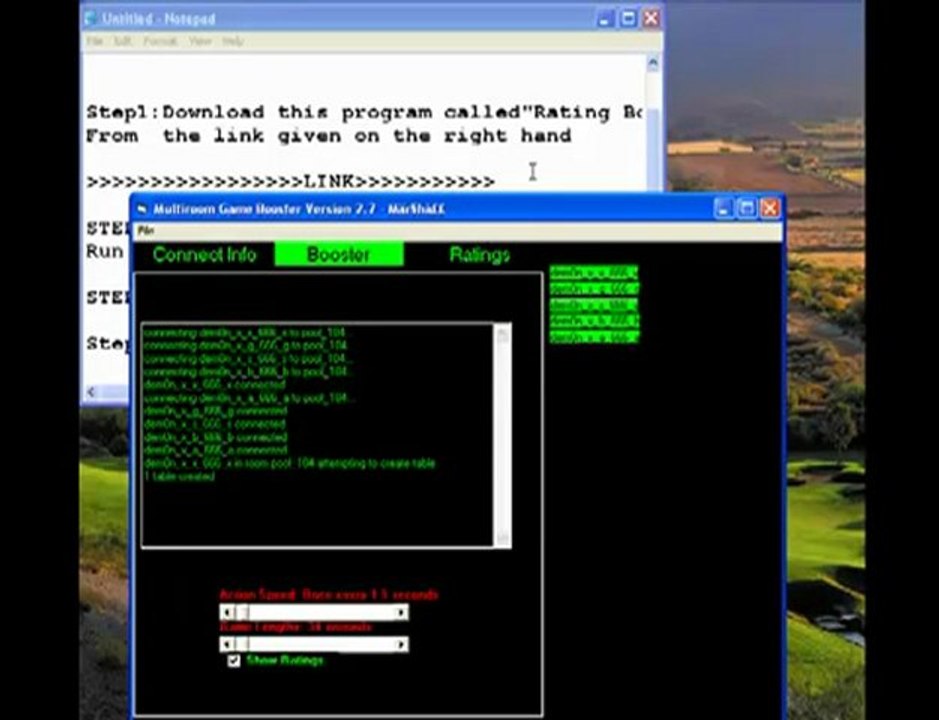Click the "attempting to create table" log line

(290, 464)
